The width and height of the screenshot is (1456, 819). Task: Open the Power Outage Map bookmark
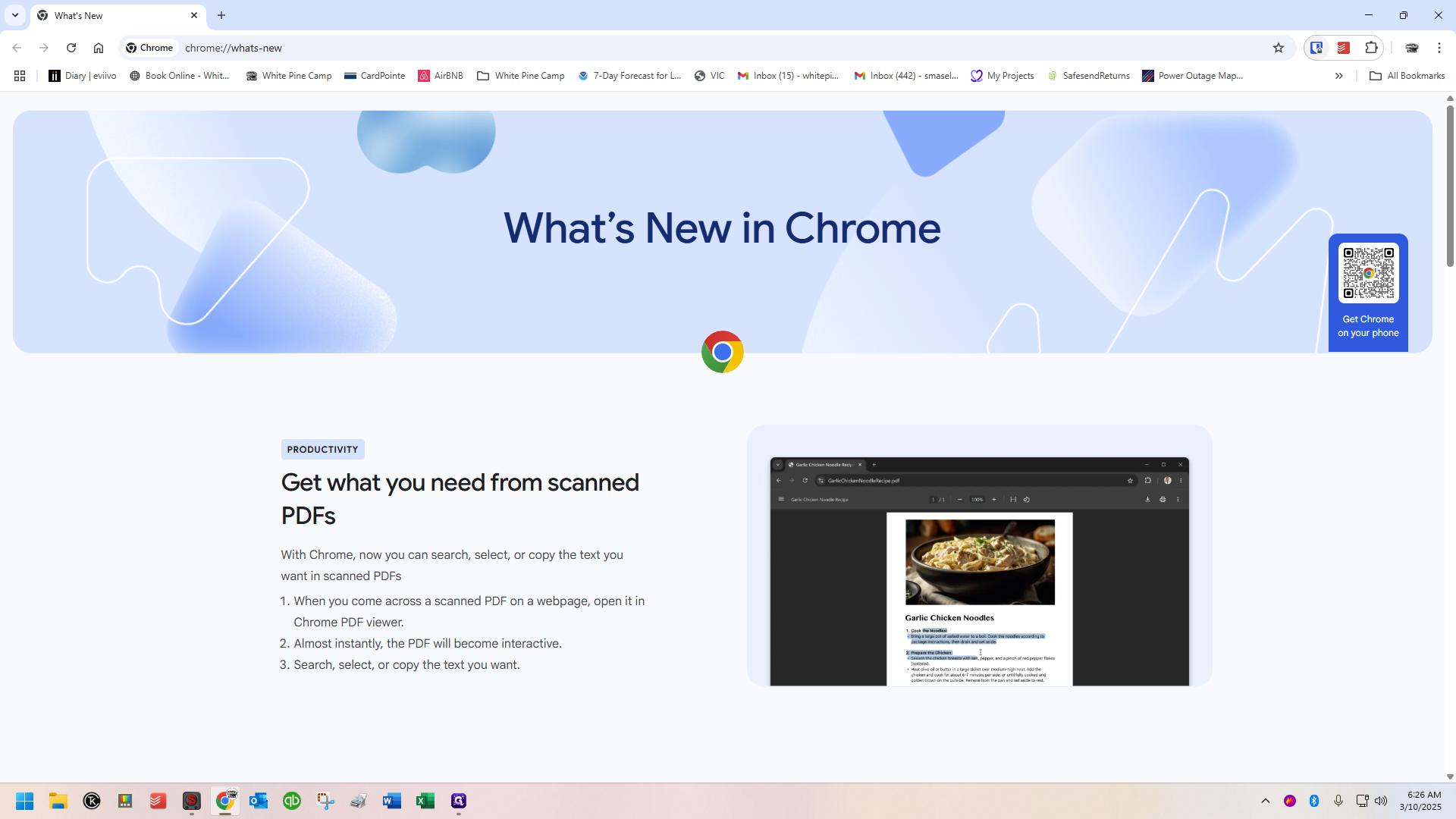(x=1192, y=76)
